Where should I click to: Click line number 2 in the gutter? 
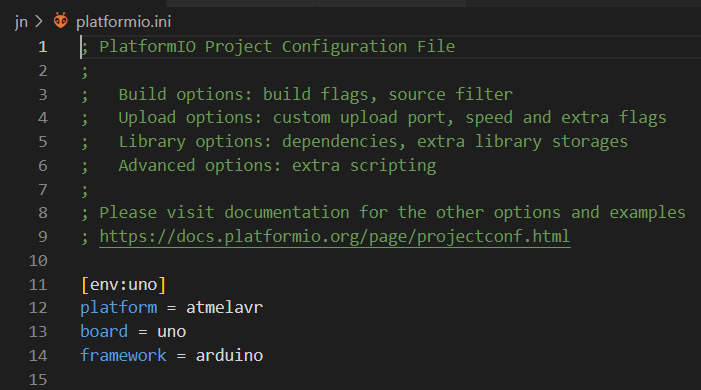(x=42, y=71)
